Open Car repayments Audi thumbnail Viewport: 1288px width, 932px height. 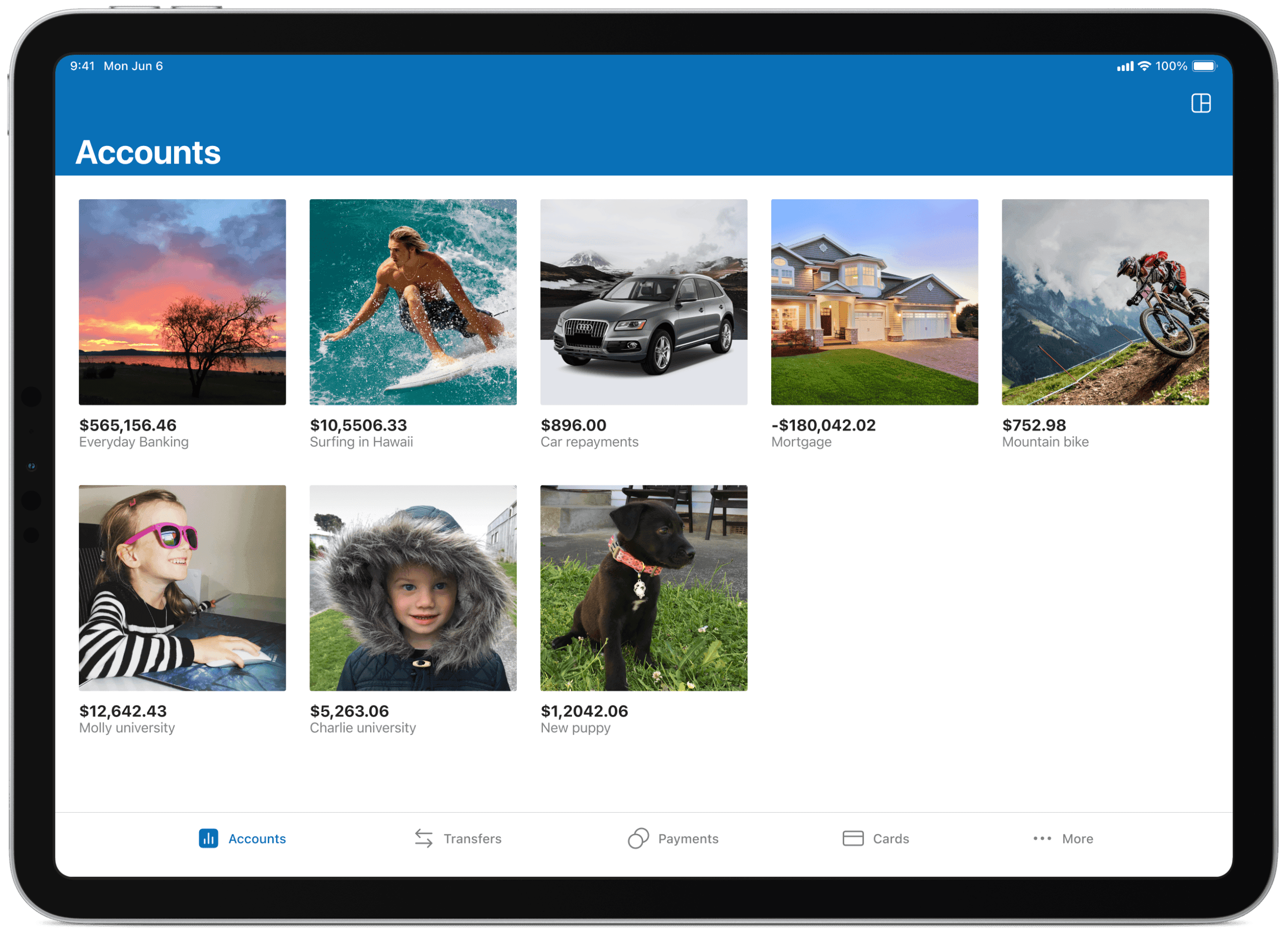644,302
